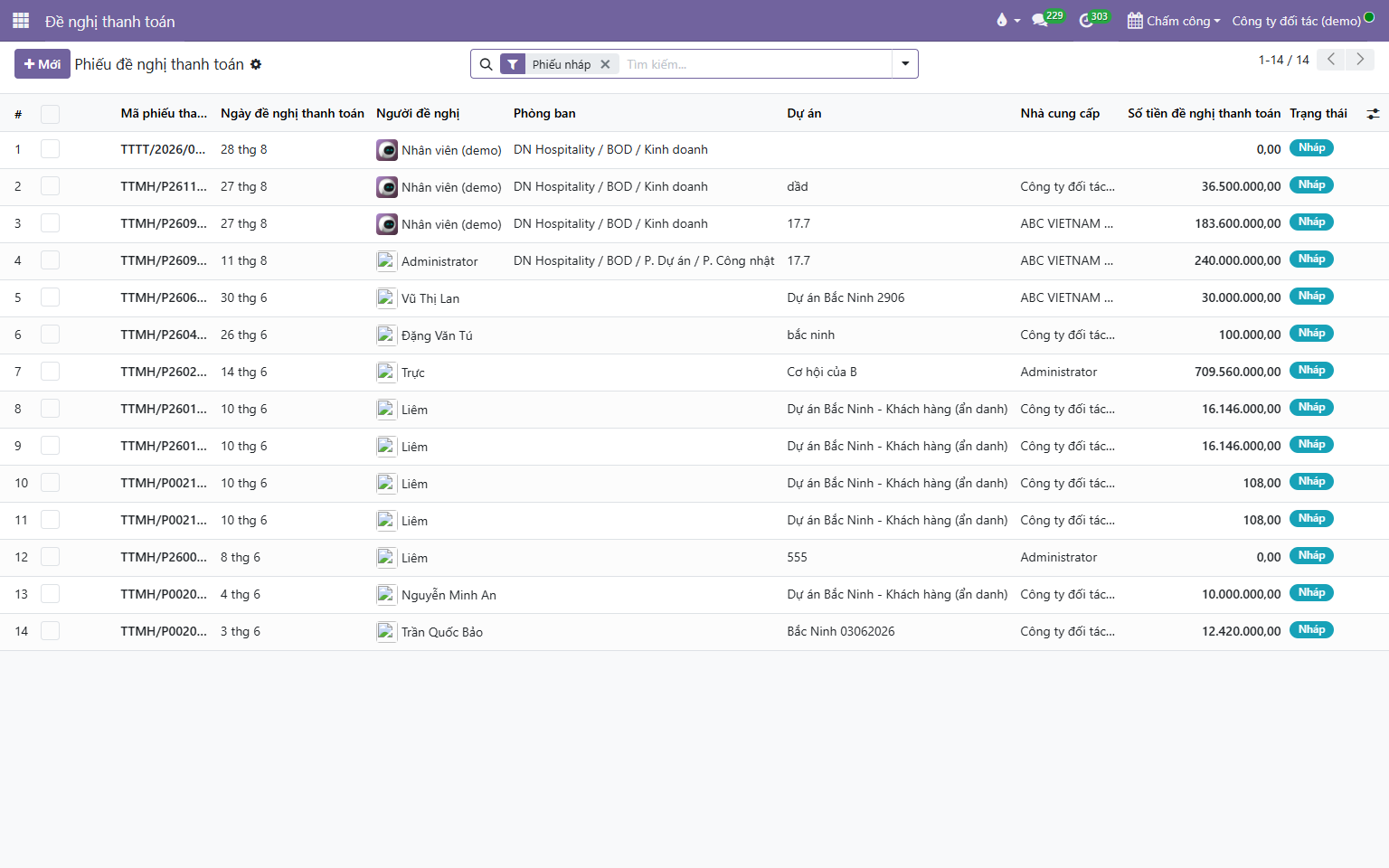Open the droplet icon menu in top bar
Viewport: 1389px width, 868px height.
(x=1007, y=21)
